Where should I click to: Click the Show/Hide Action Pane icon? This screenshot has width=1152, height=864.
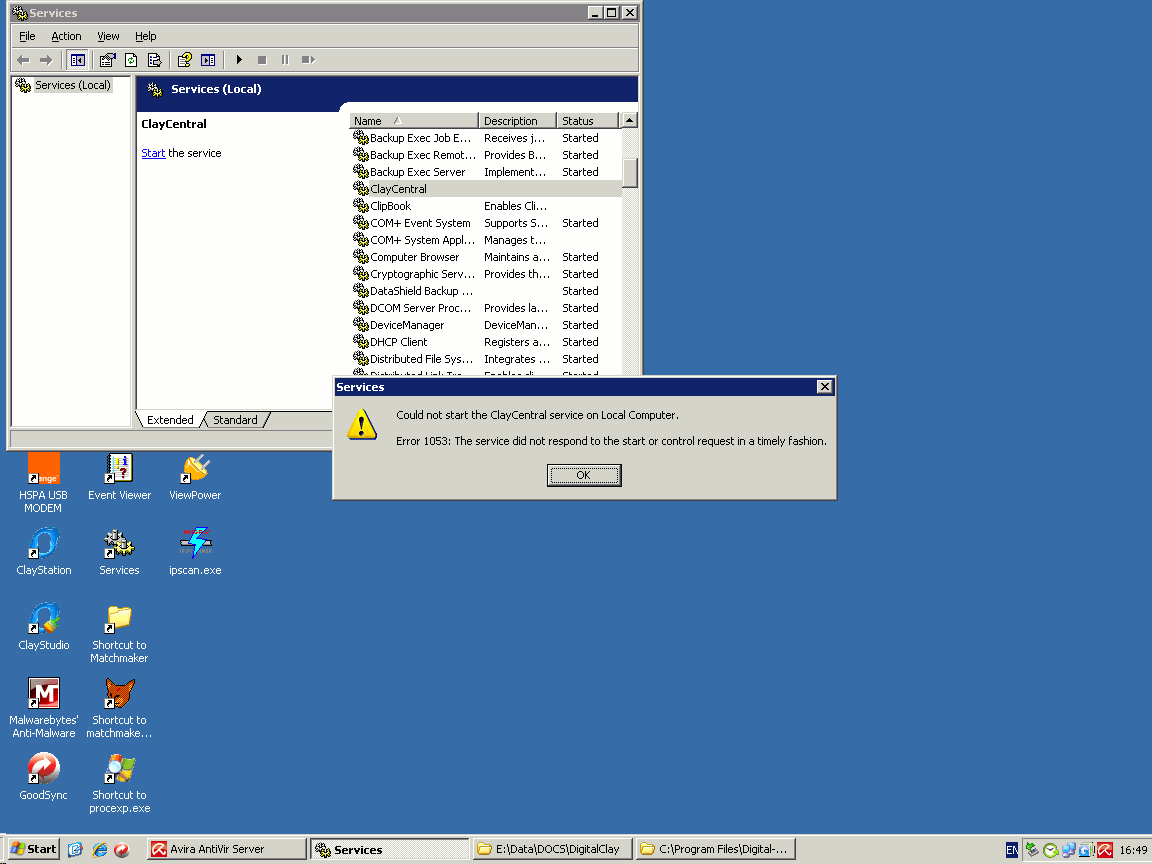coord(208,60)
